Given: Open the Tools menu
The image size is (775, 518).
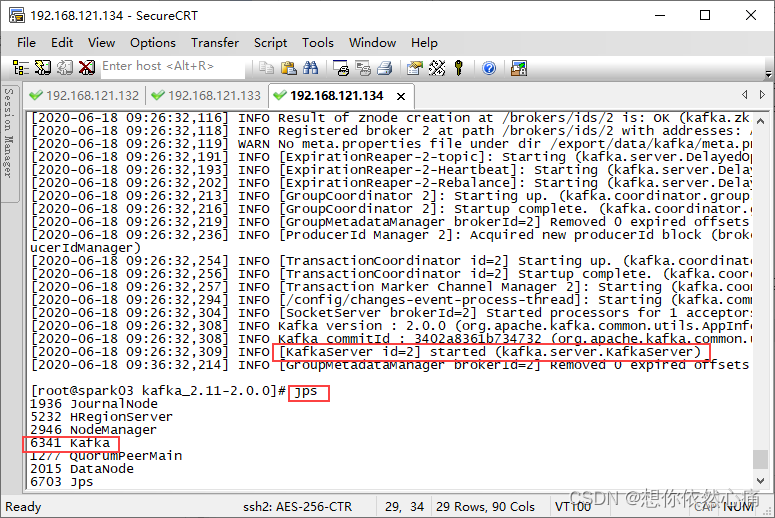Looking at the screenshot, I should pos(318,43).
